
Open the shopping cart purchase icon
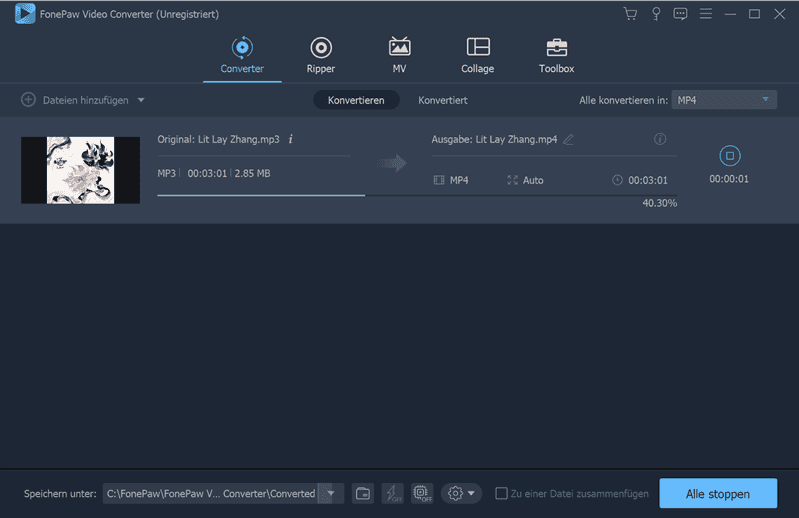pos(630,14)
